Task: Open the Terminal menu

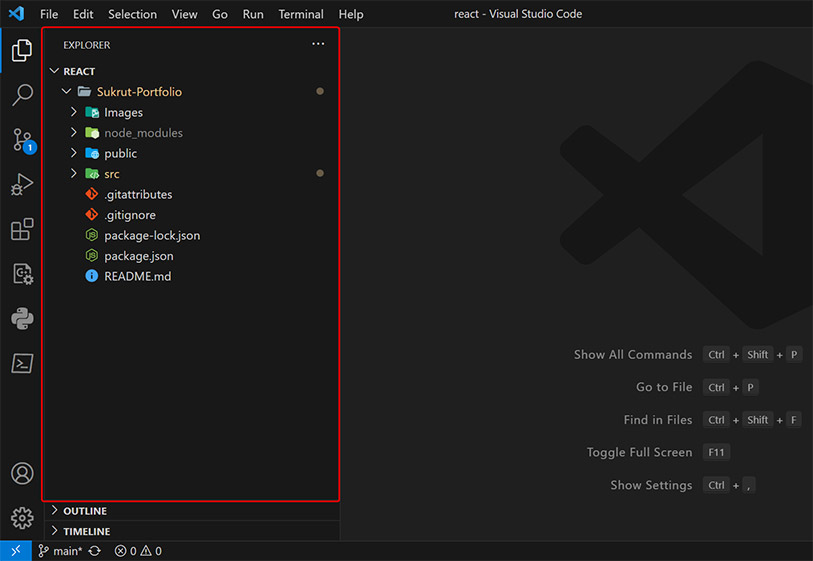Action: click(x=301, y=14)
